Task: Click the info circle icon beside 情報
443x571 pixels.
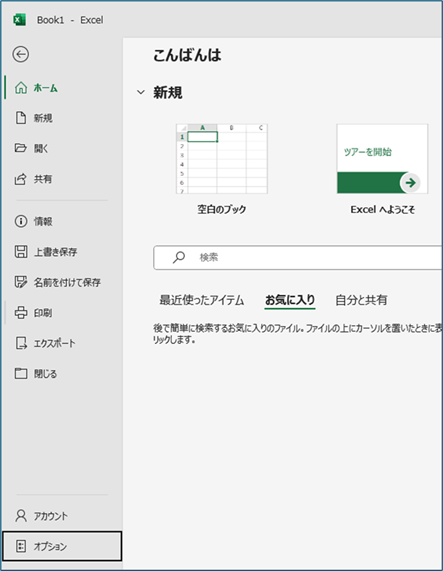Action: click(x=21, y=221)
